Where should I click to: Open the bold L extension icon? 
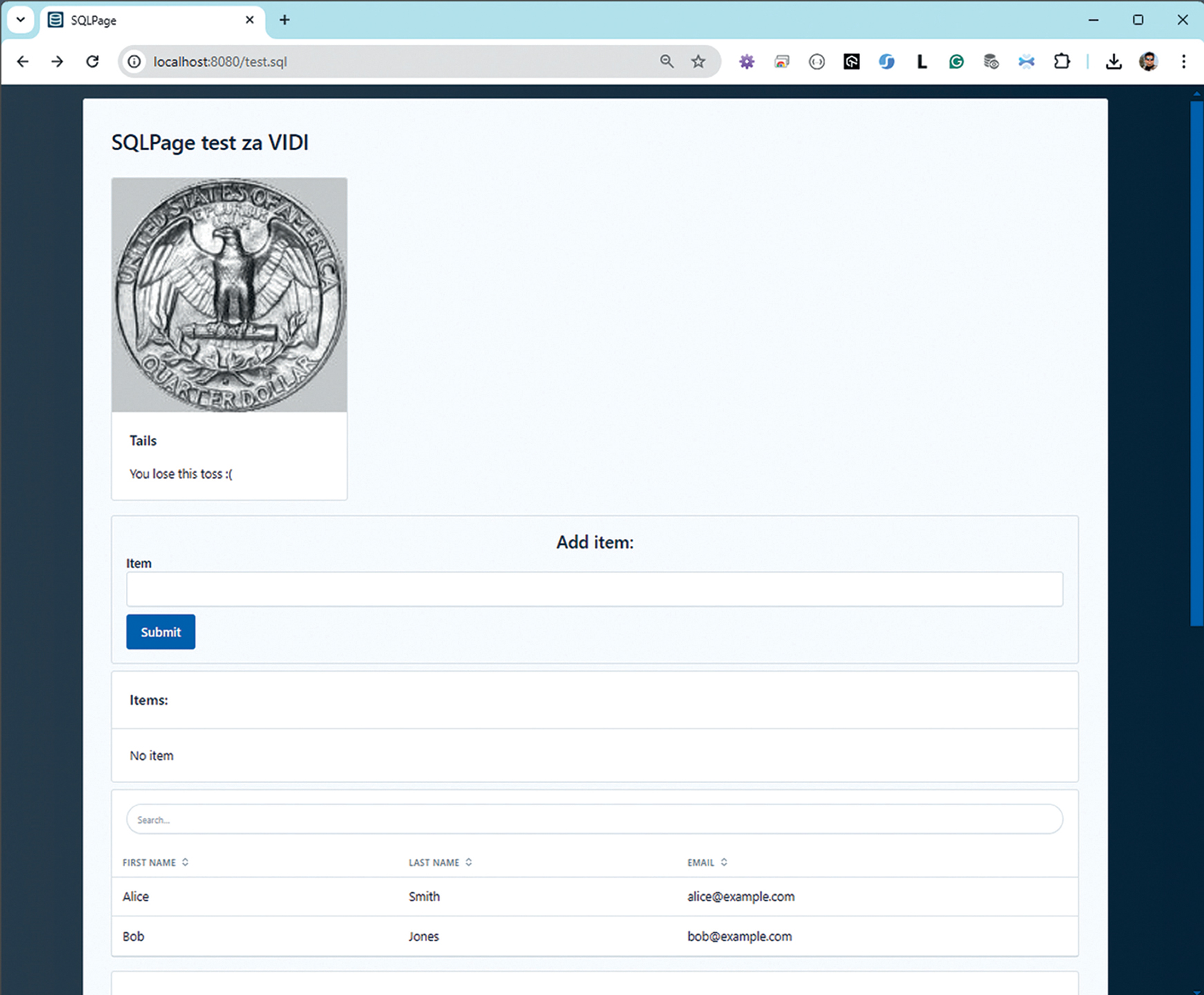pyautogui.click(x=921, y=61)
